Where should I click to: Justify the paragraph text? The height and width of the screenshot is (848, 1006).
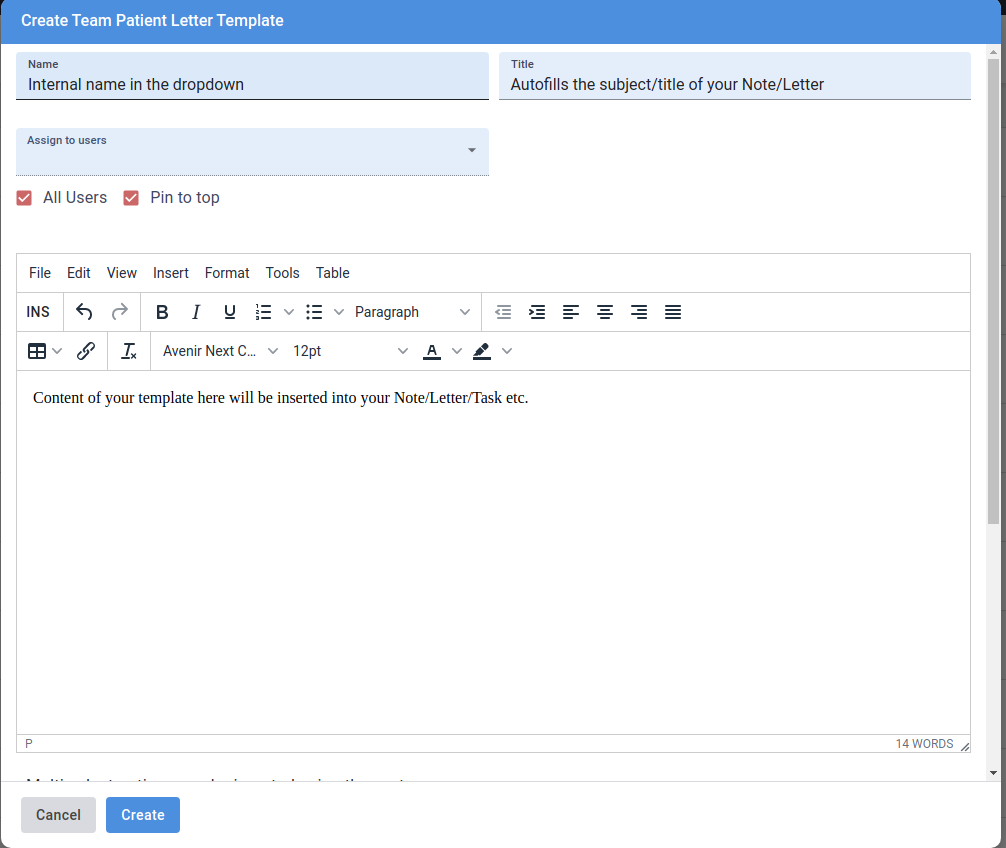[673, 312]
